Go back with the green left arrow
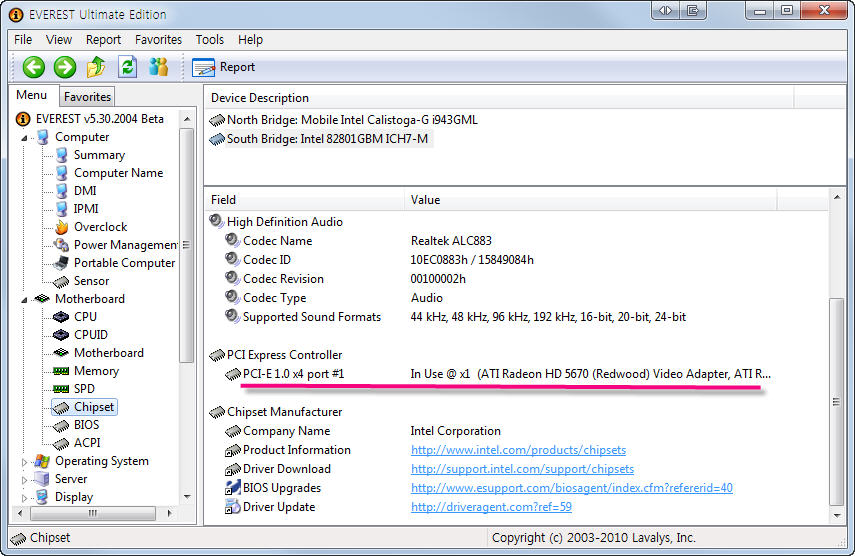 pos(33,67)
